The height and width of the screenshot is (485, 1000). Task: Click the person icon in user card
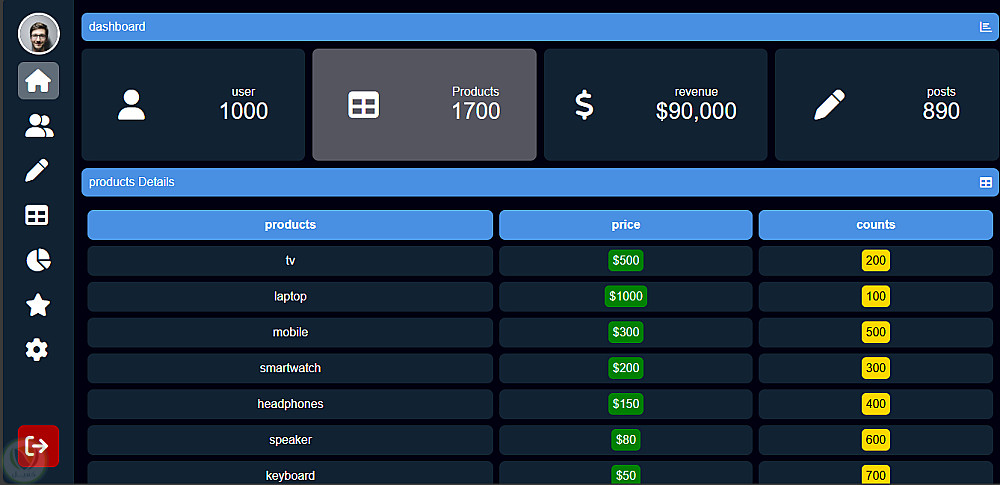(x=131, y=105)
